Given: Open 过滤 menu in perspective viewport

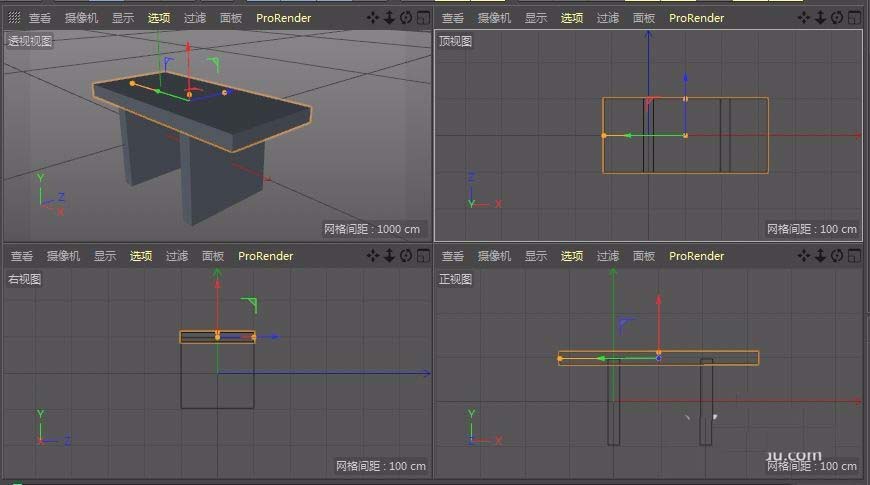Looking at the screenshot, I should pos(195,18).
